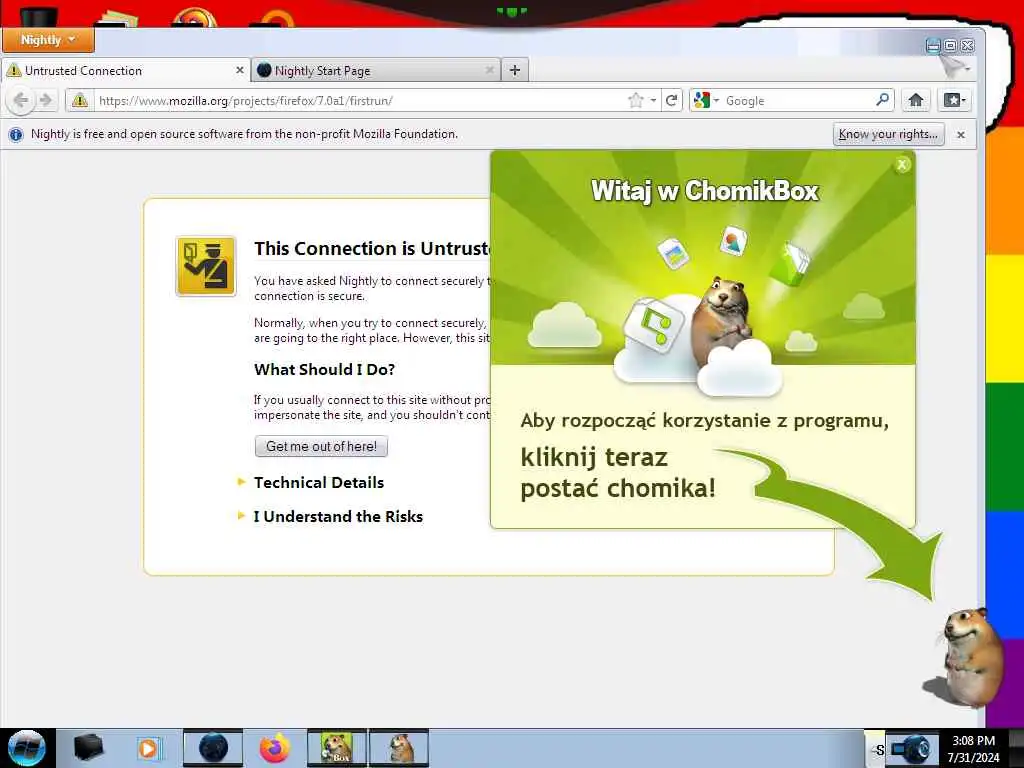Click the hamster illustration in ChomikBox popup
Screen dimensions: 1024x768
tap(724, 320)
